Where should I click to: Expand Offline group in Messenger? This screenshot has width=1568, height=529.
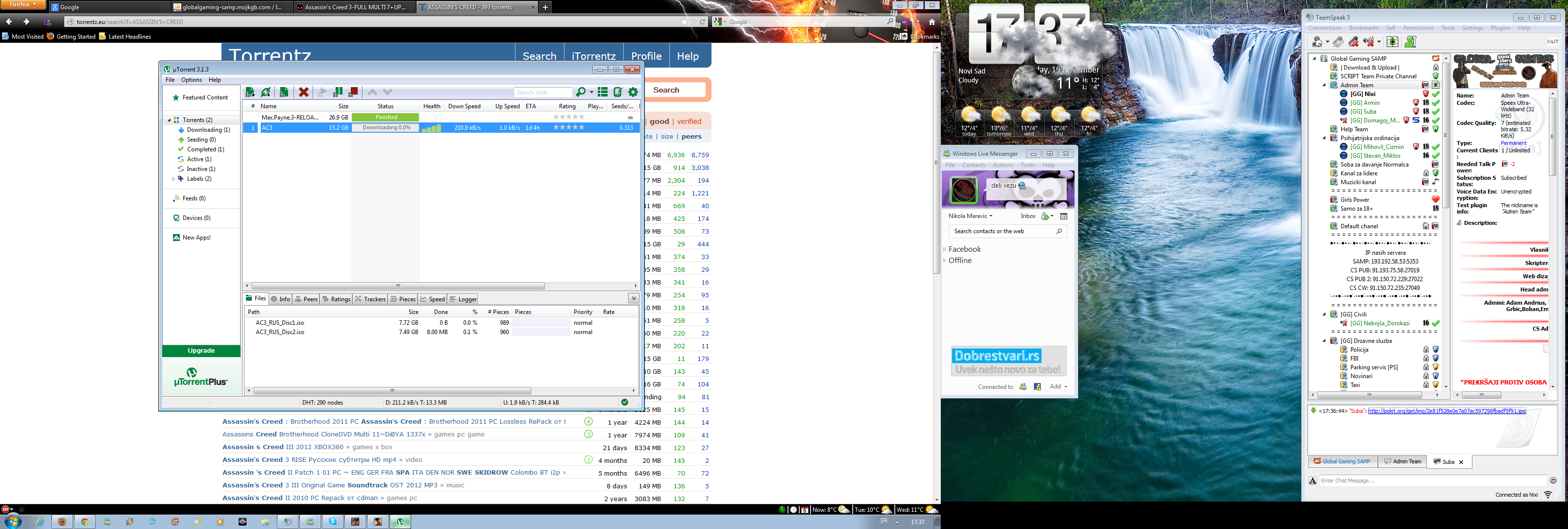pos(945,261)
